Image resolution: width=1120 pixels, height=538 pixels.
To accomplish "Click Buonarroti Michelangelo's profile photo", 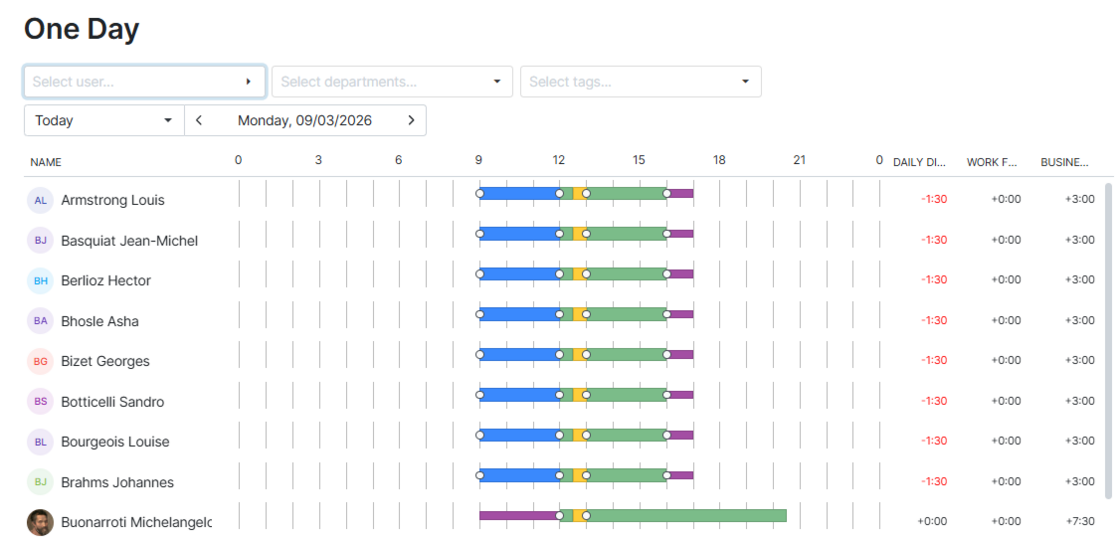I will [41, 522].
